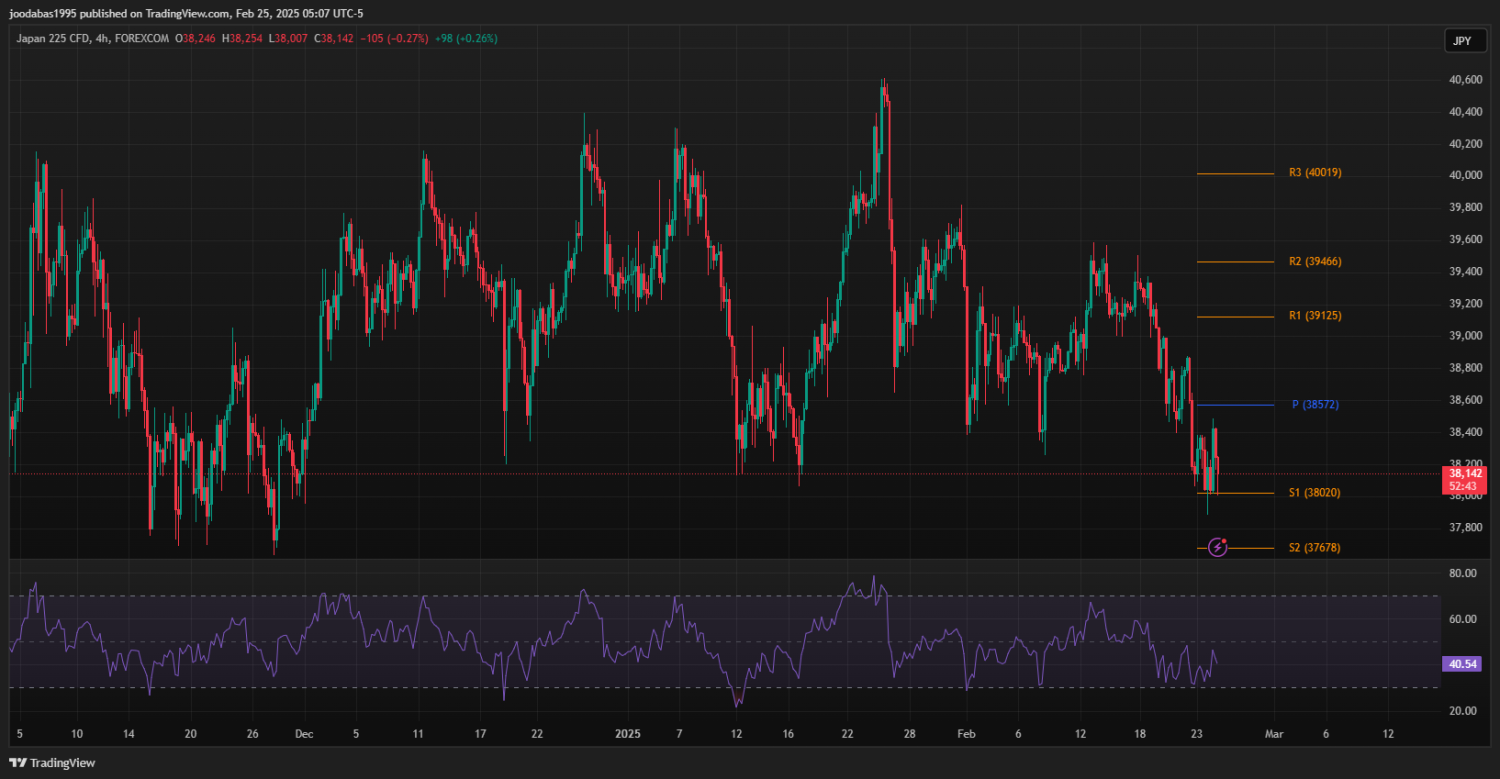
Task: Click the lightning event icon near S2
Action: (1217, 547)
